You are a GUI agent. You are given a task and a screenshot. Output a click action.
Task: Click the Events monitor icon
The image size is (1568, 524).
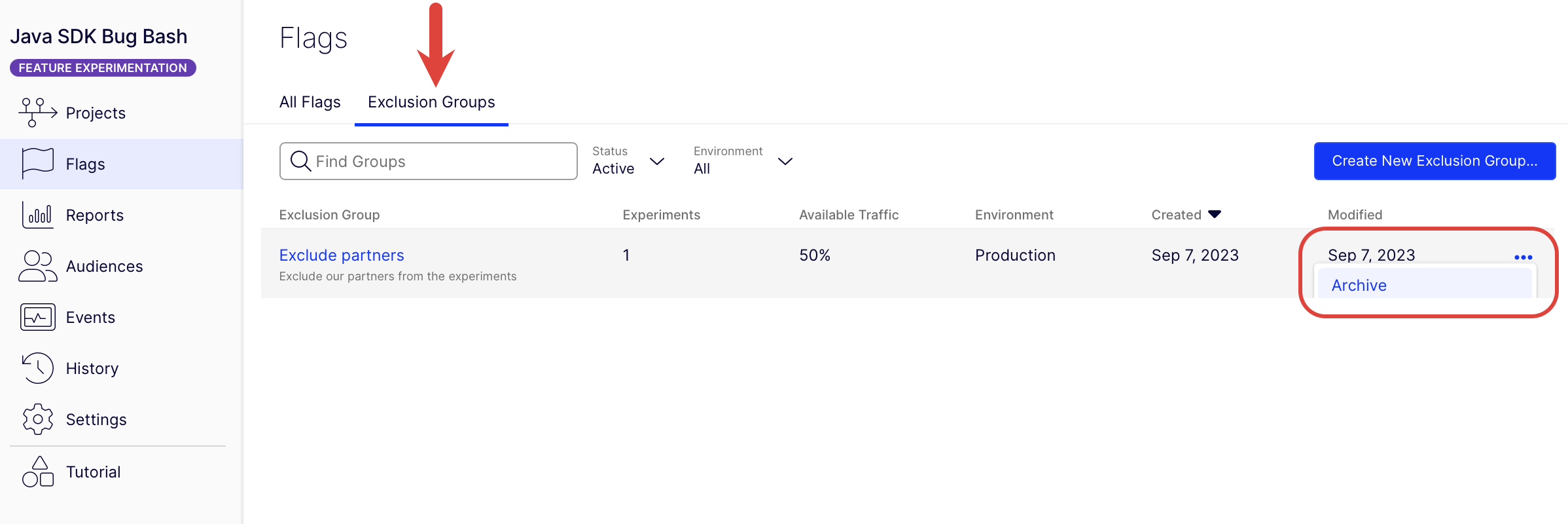pyautogui.click(x=37, y=317)
